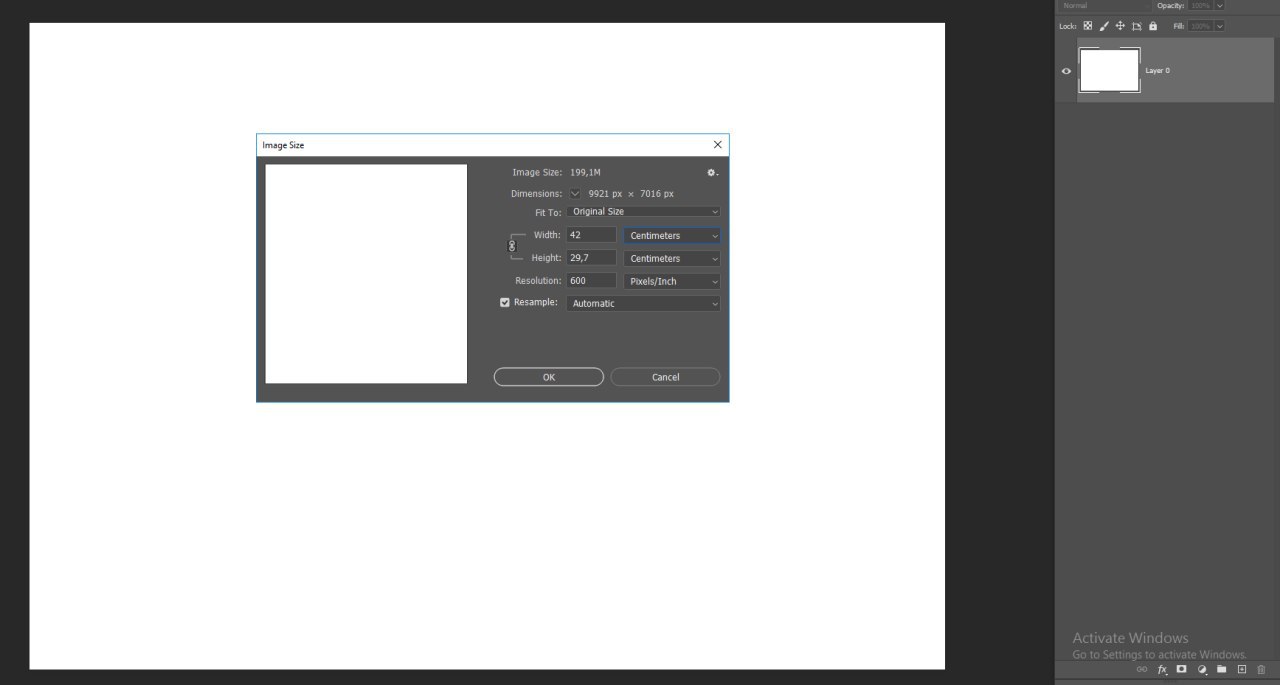The width and height of the screenshot is (1280, 685).
Task: Create a new layer
Action: (x=1242, y=669)
